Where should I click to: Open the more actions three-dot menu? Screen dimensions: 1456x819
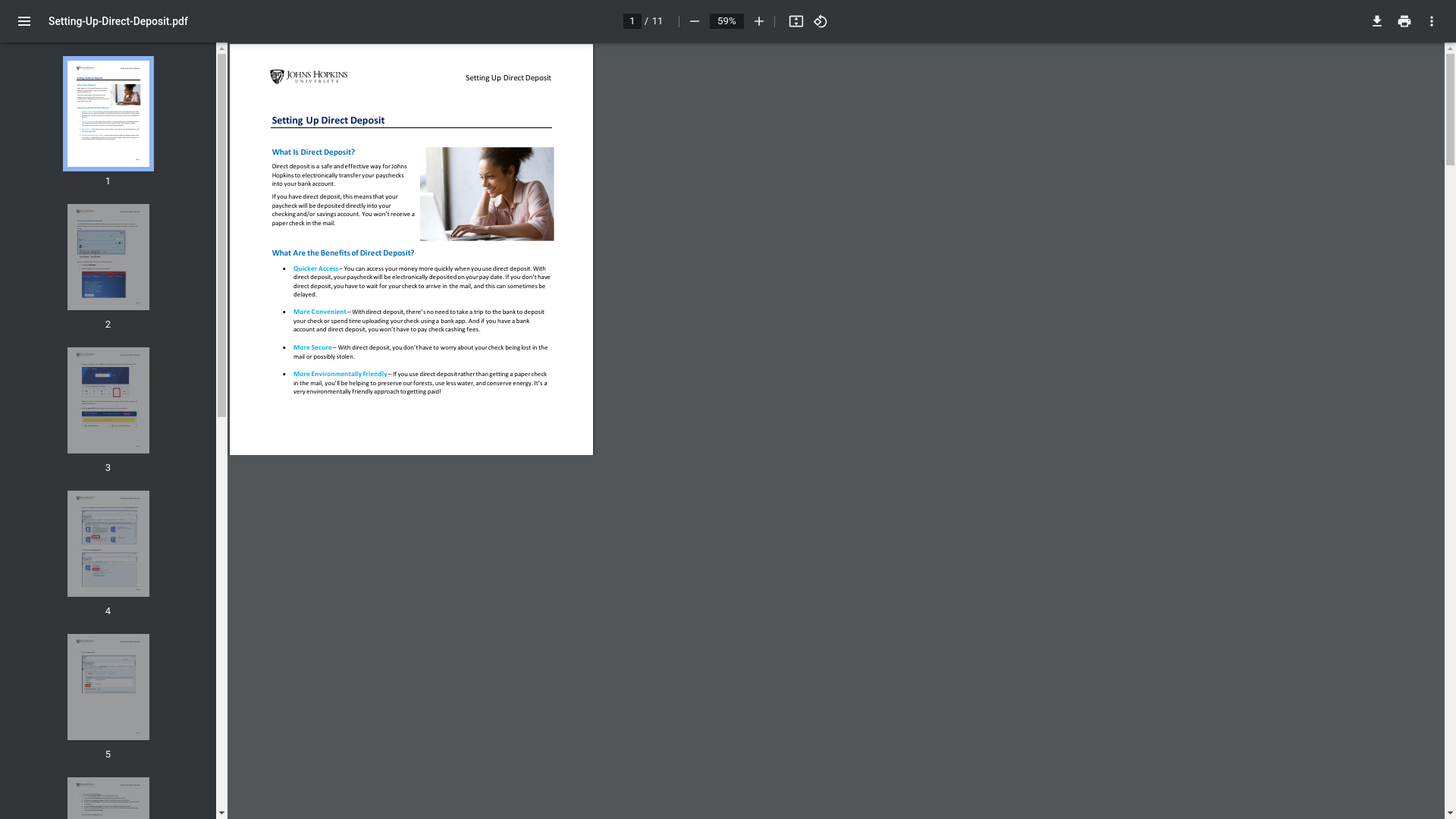point(1431,21)
